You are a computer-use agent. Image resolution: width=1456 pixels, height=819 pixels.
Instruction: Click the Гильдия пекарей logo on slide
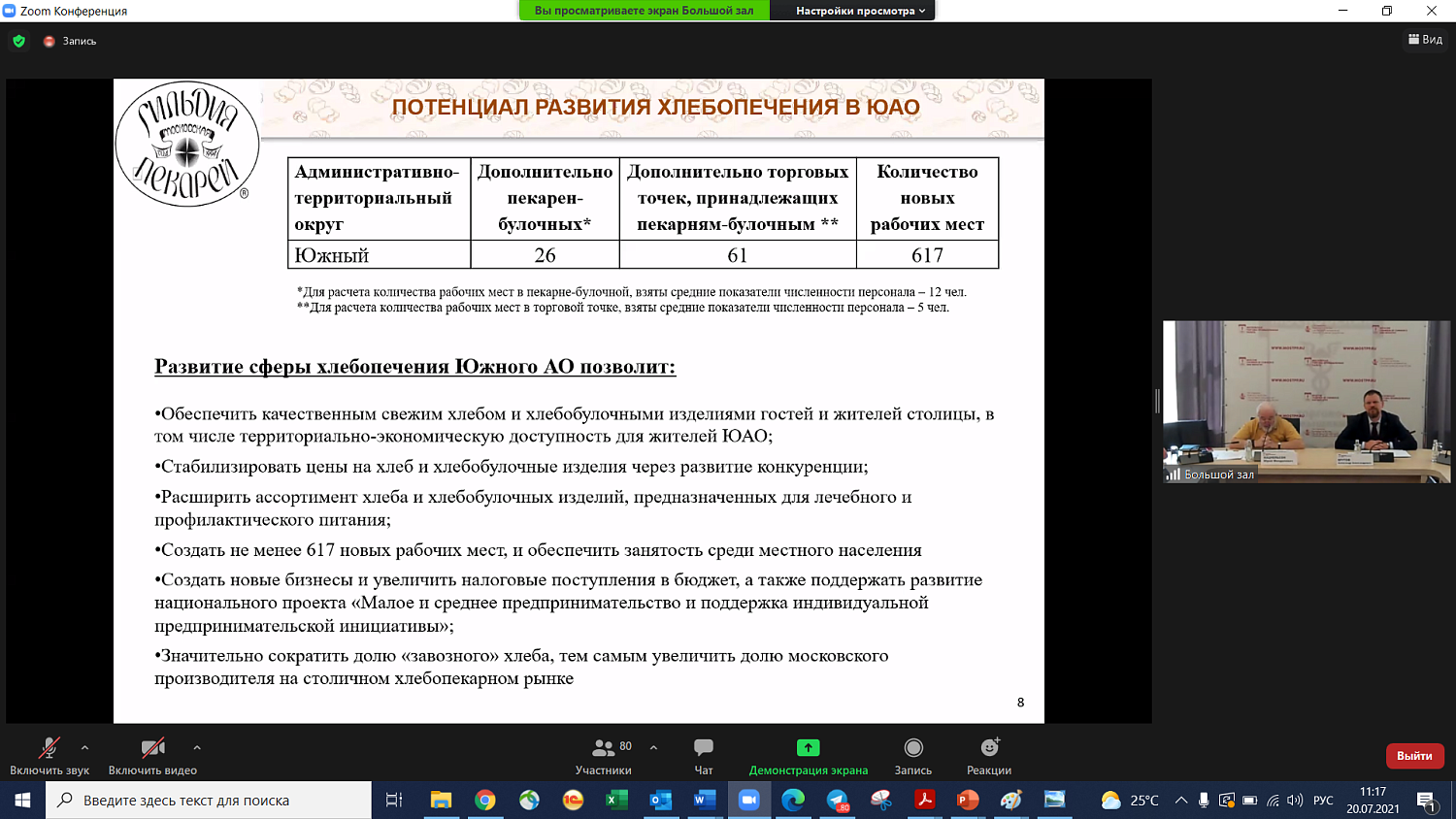tap(187, 144)
